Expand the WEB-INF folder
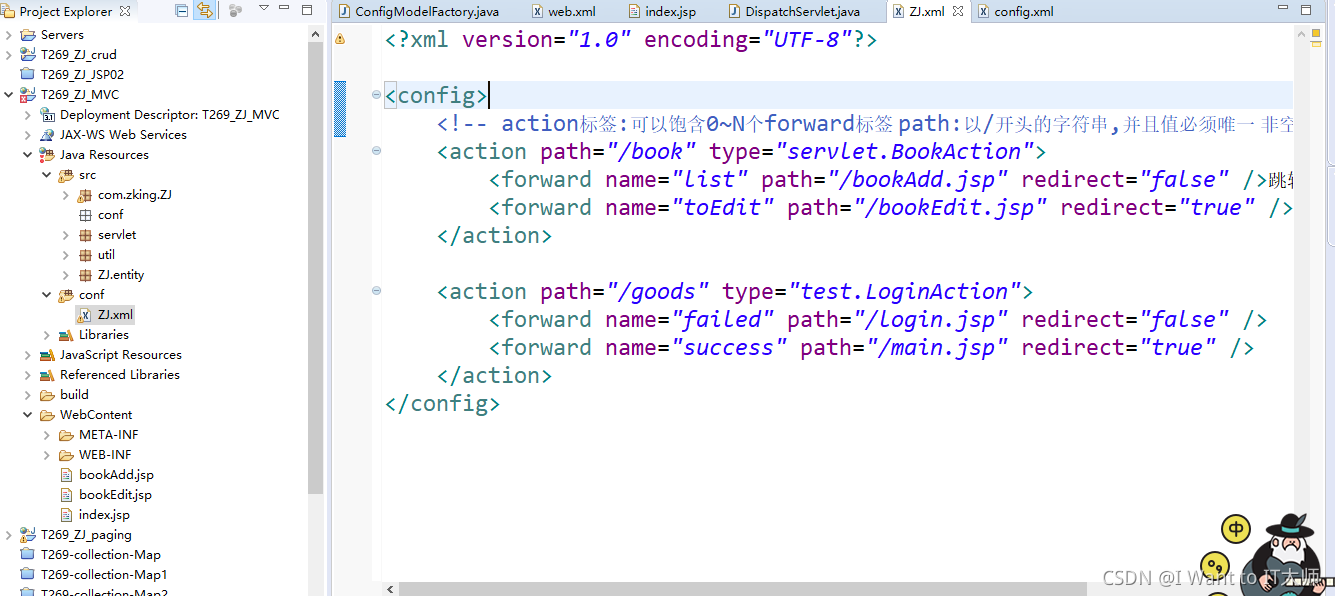 pyautogui.click(x=47, y=455)
